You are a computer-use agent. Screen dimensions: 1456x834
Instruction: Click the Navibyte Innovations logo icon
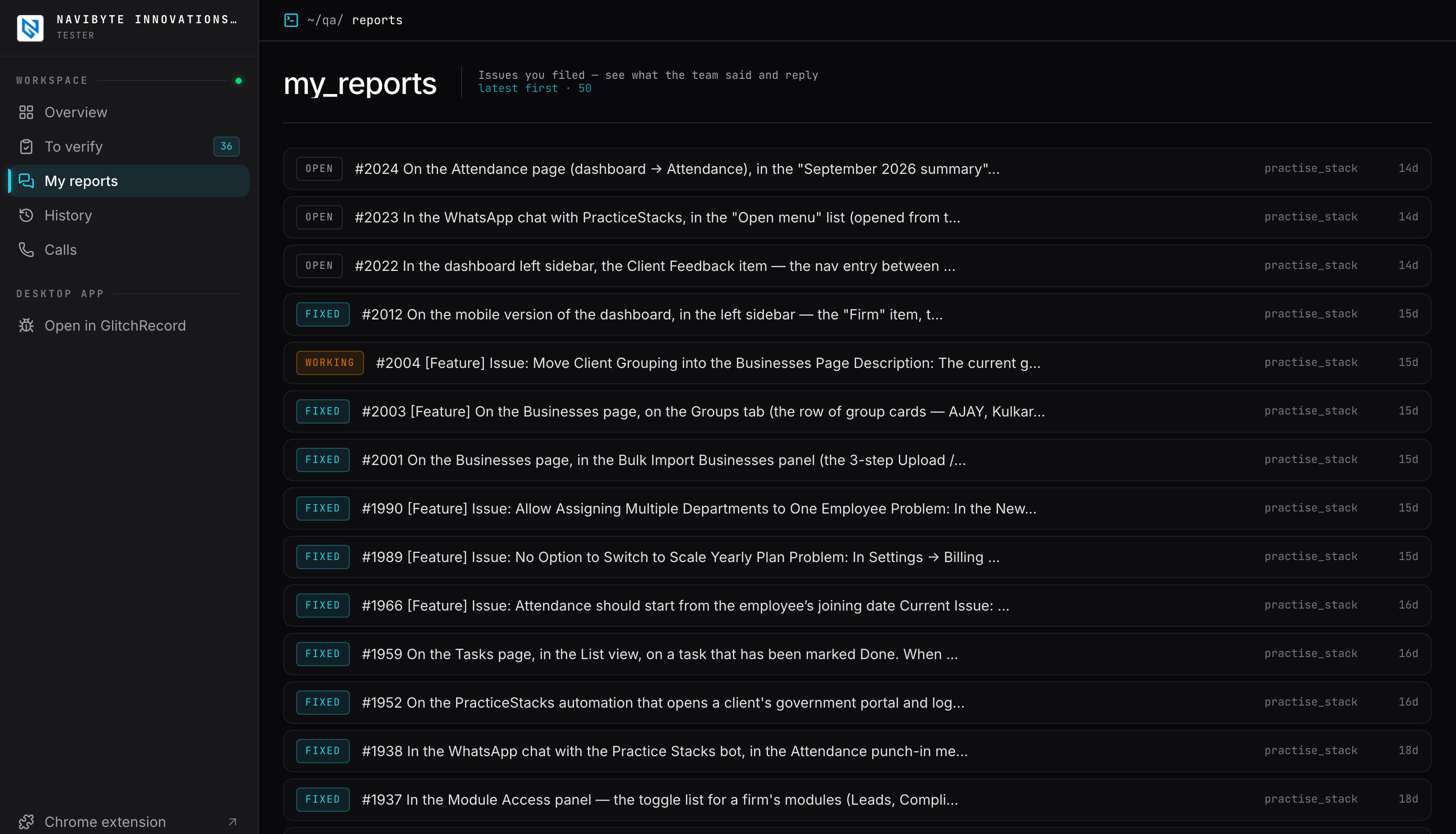30,27
